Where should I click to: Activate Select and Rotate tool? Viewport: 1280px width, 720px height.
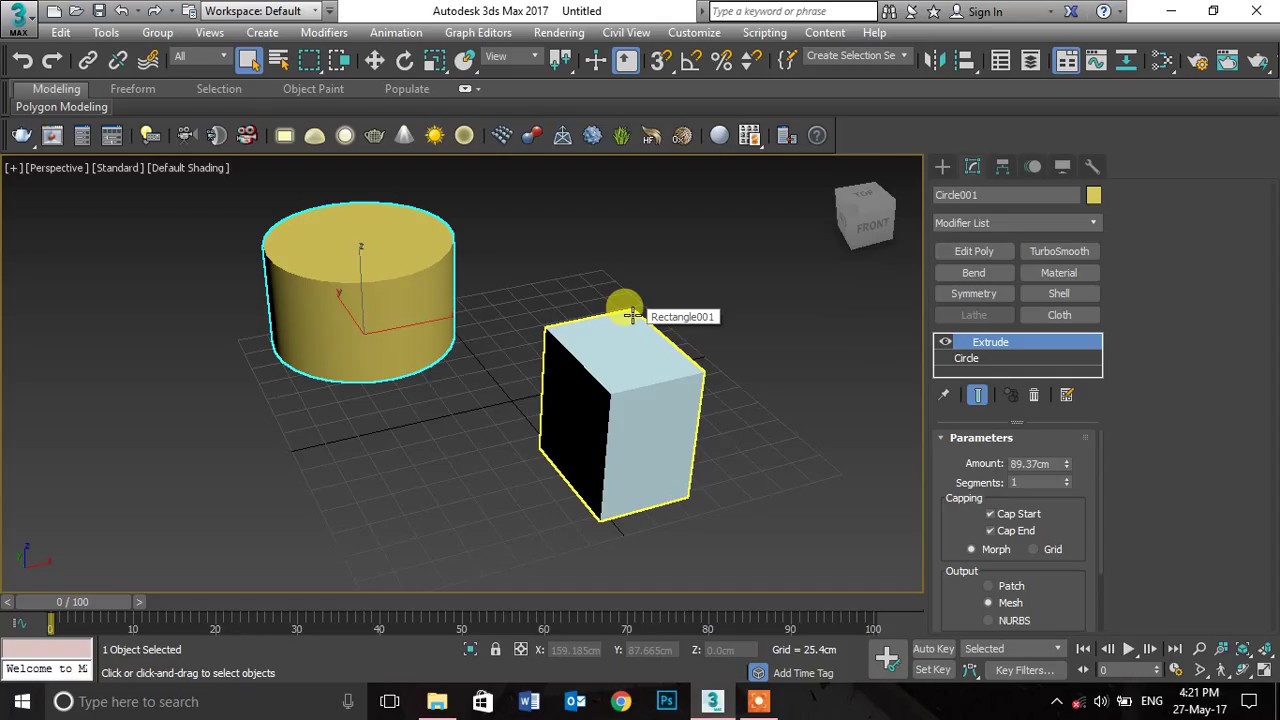coord(404,60)
